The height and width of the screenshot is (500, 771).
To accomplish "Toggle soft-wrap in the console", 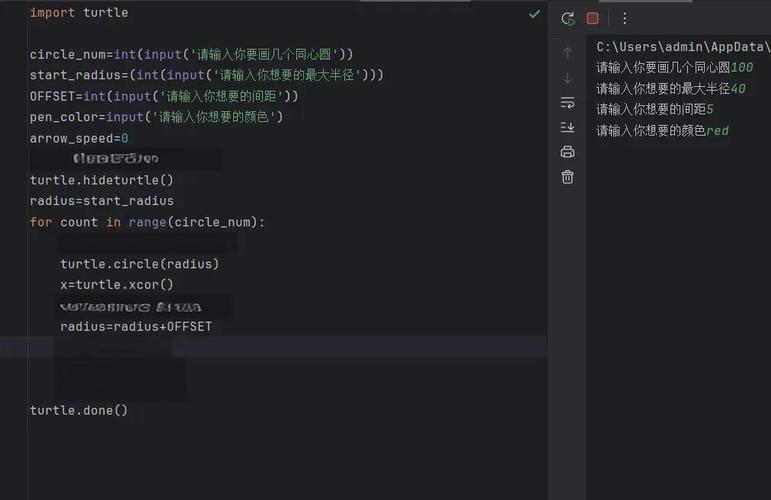I will pos(567,102).
